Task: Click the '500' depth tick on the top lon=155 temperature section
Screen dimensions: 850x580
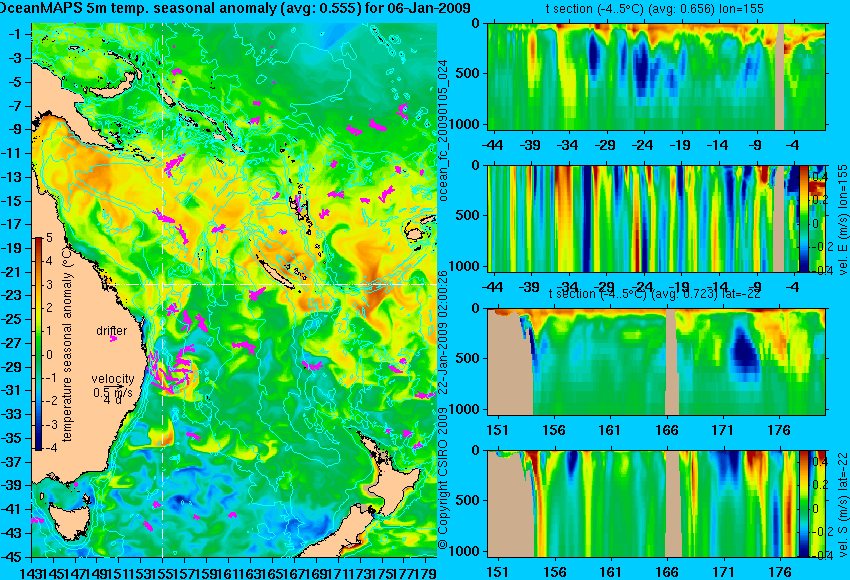Action: [x=469, y=73]
